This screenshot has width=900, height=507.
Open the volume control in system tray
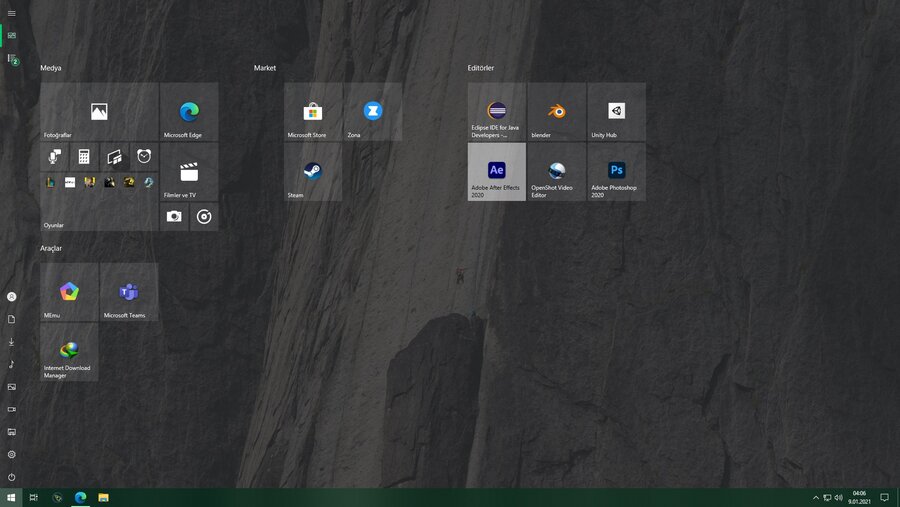pos(838,497)
